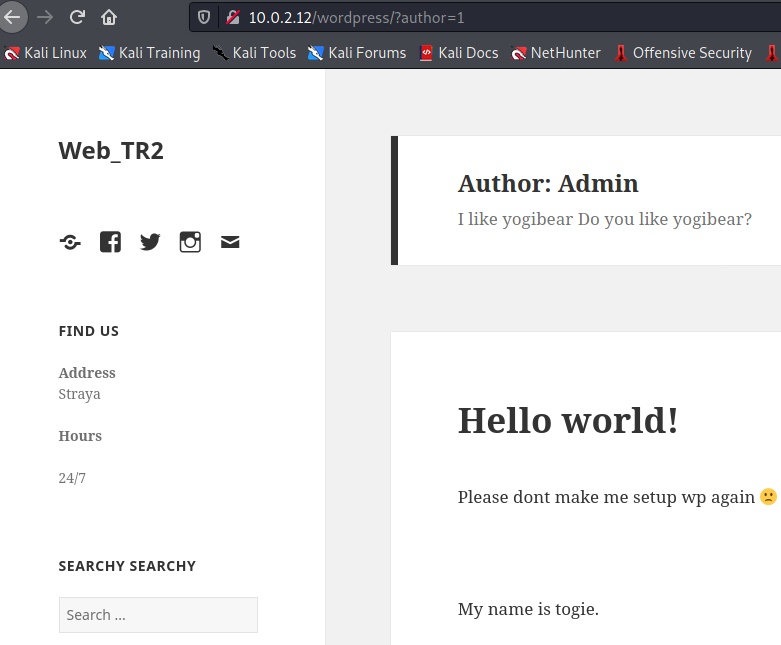This screenshot has width=781, height=645.
Task: Click the FIND US widget heading
Action: pos(89,331)
